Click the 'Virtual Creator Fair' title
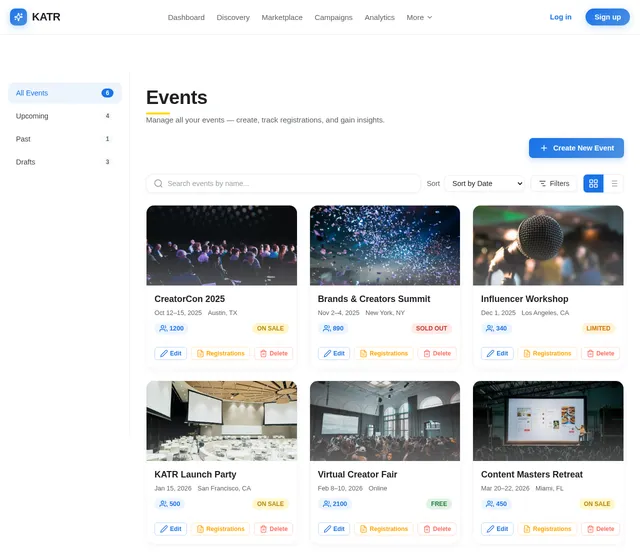Viewport: 640px width, 560px height. click(x=357, y=474)
